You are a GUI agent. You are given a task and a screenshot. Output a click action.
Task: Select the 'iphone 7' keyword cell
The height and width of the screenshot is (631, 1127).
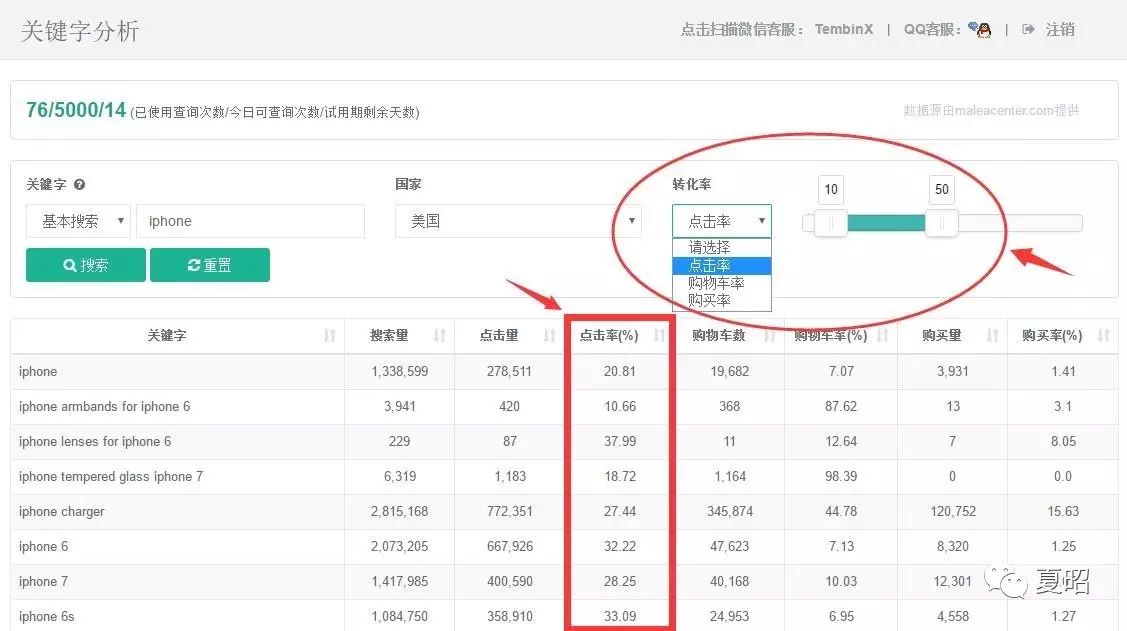click(x=43, y=581)
